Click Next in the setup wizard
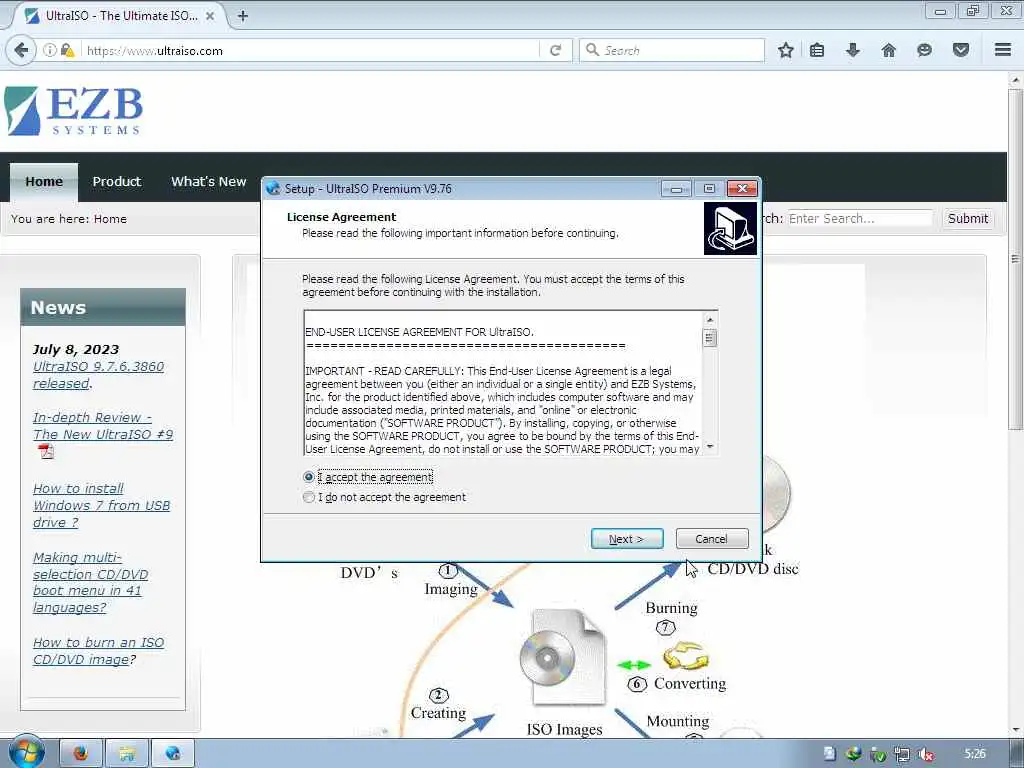 coord(627,539)
